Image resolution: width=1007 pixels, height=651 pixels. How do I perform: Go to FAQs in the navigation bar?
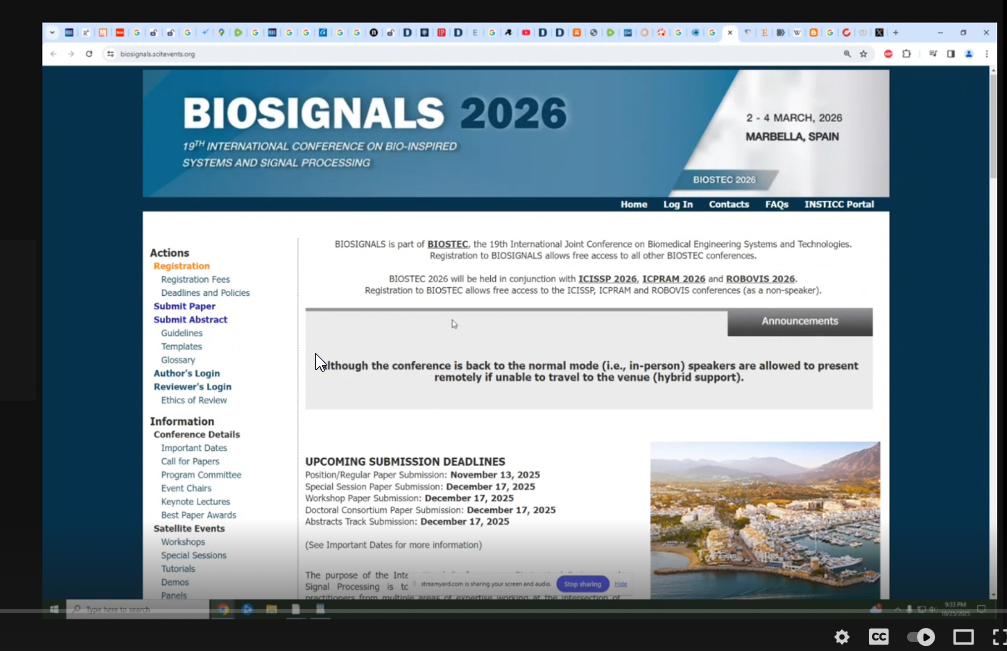coord(776,204)
